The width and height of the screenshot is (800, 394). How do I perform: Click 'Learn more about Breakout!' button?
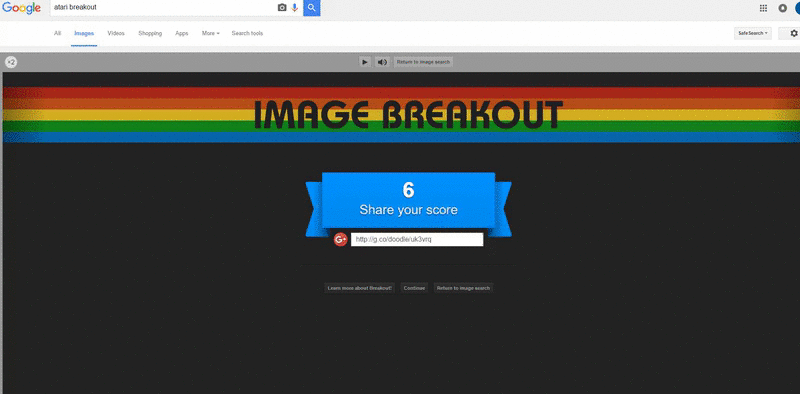(x=360, y=288)
